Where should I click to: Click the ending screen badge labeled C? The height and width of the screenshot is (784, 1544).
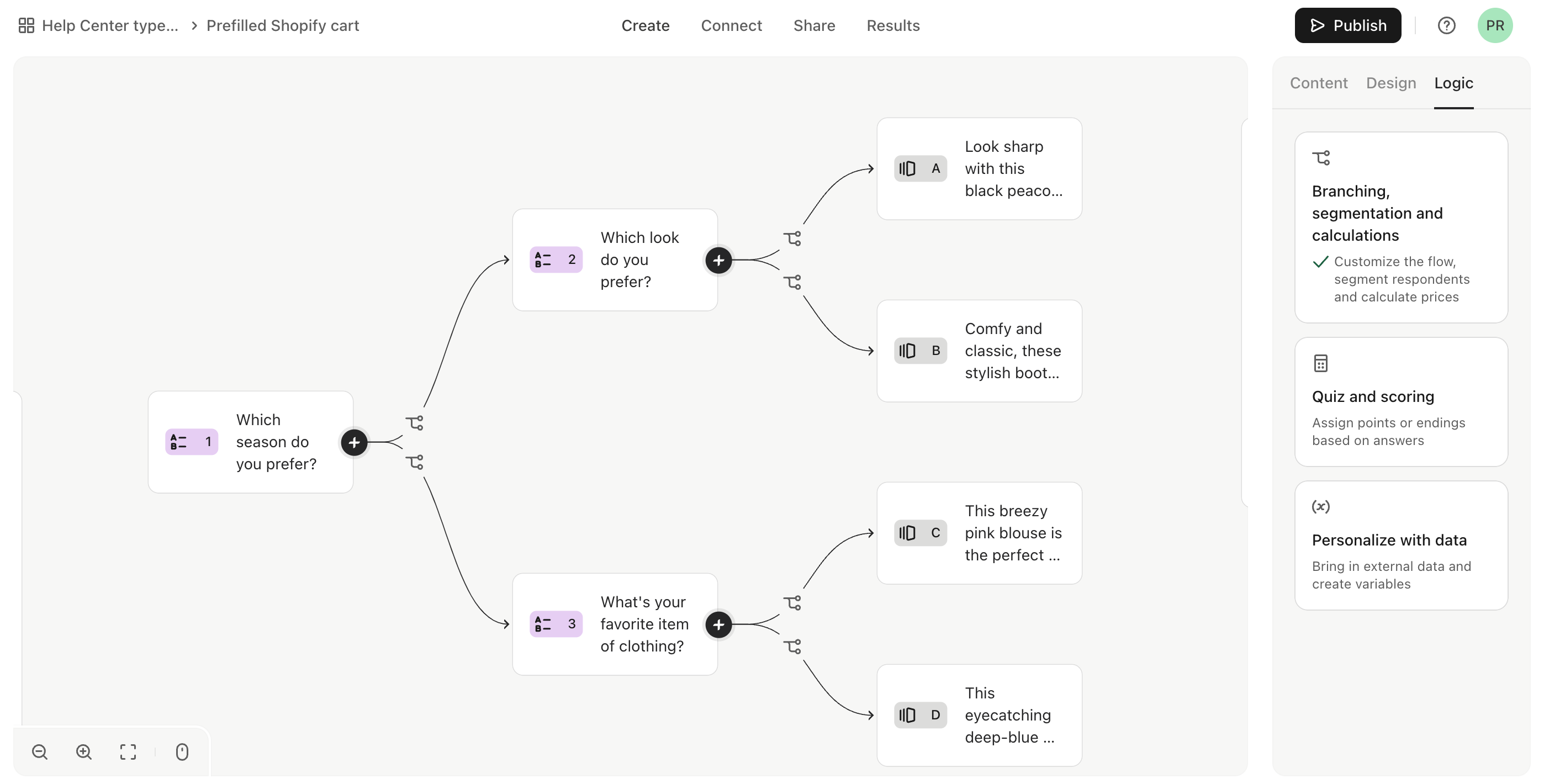click(x=921, y=533)
